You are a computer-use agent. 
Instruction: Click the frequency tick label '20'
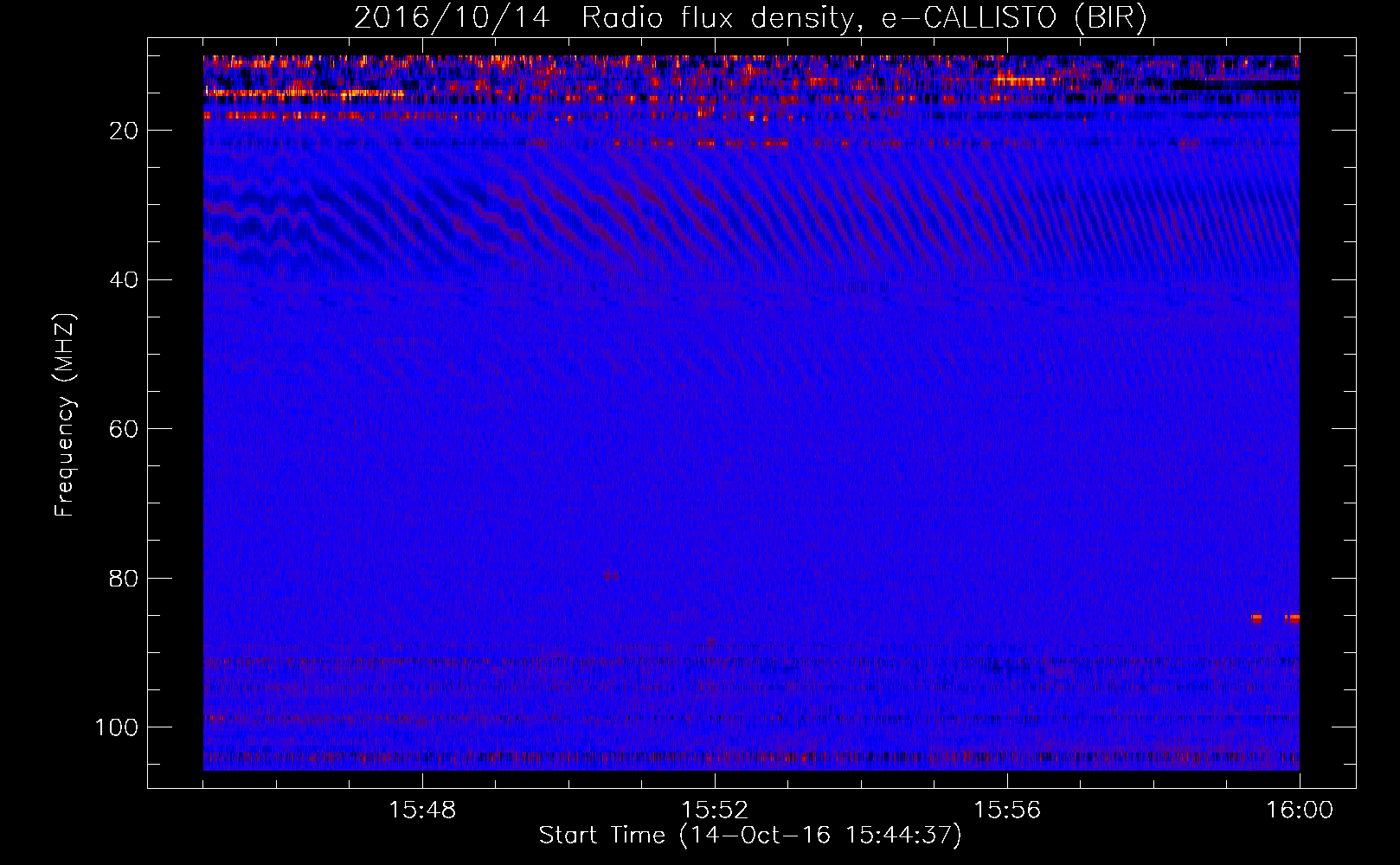point(124,131)
